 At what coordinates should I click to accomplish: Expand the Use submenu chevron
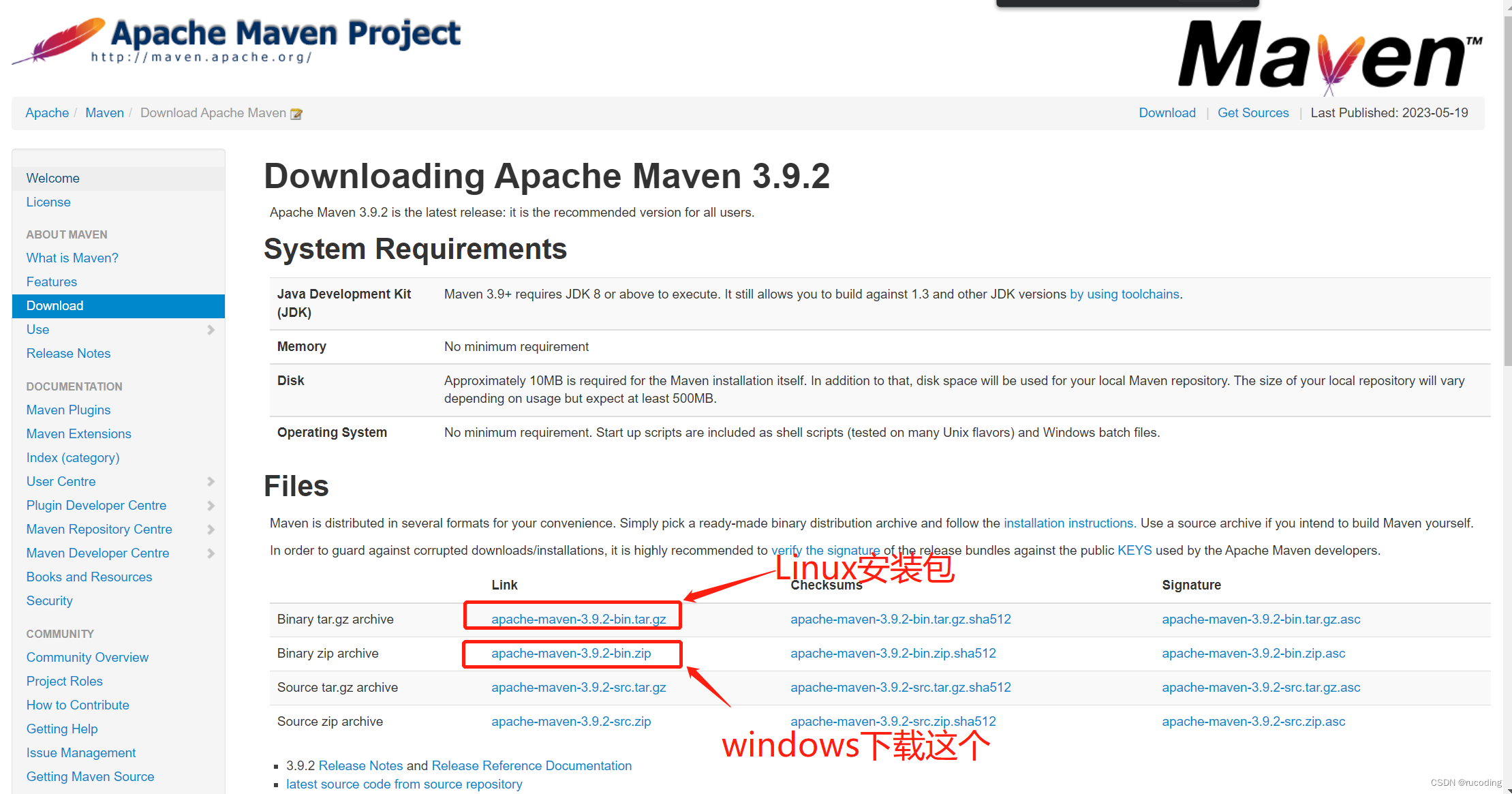(x=211, y=330)
